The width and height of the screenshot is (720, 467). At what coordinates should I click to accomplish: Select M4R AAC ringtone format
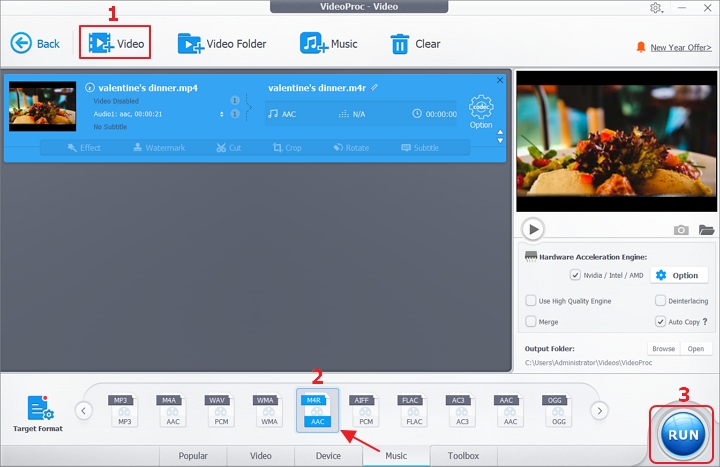(317, 410)
